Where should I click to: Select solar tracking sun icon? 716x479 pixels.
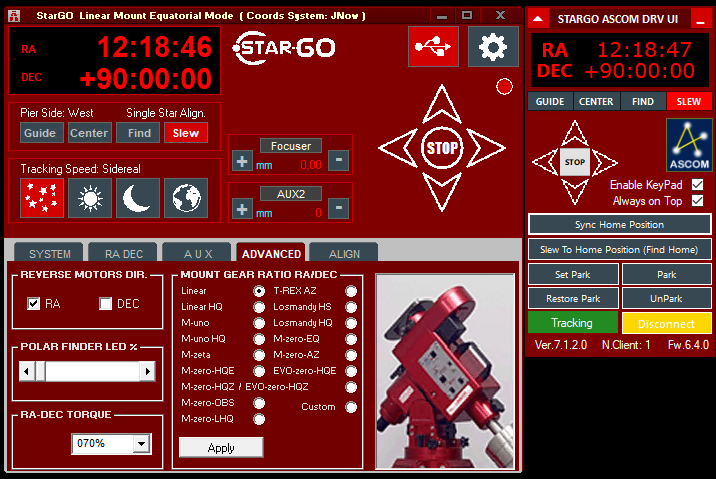point(90,198)
